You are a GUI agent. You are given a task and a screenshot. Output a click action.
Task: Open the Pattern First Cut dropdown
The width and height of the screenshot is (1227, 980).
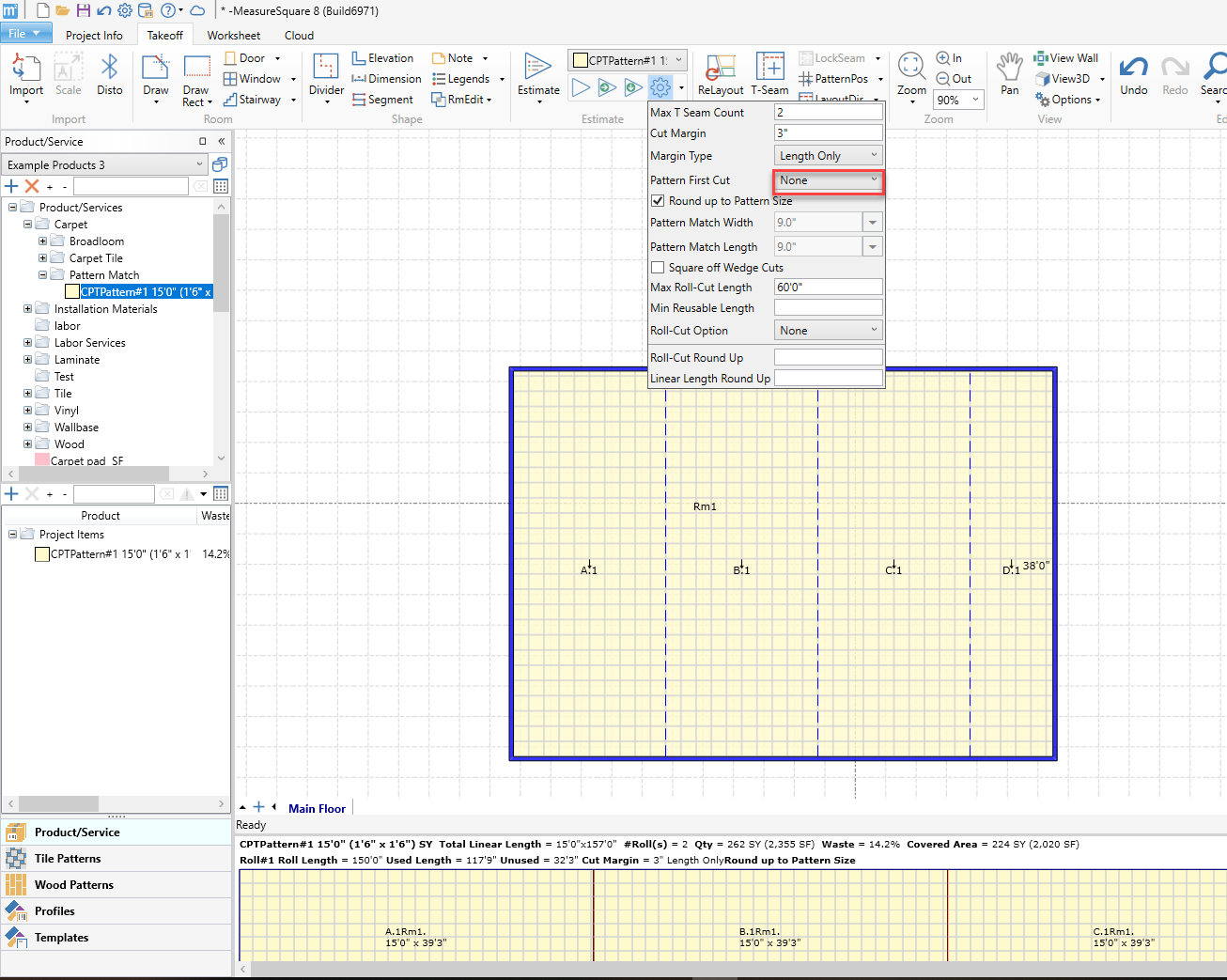tap(828, 180)
